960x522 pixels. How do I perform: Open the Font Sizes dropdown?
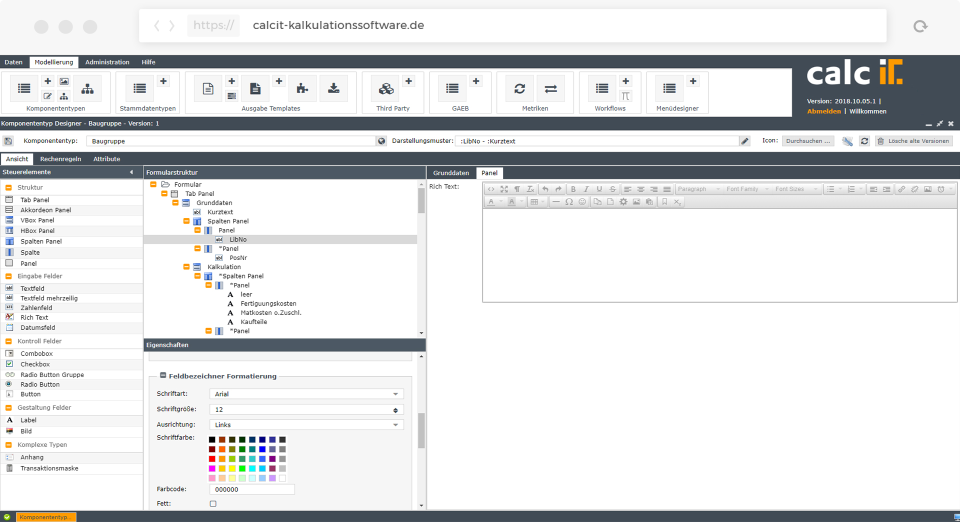click(x=795, y=189)
